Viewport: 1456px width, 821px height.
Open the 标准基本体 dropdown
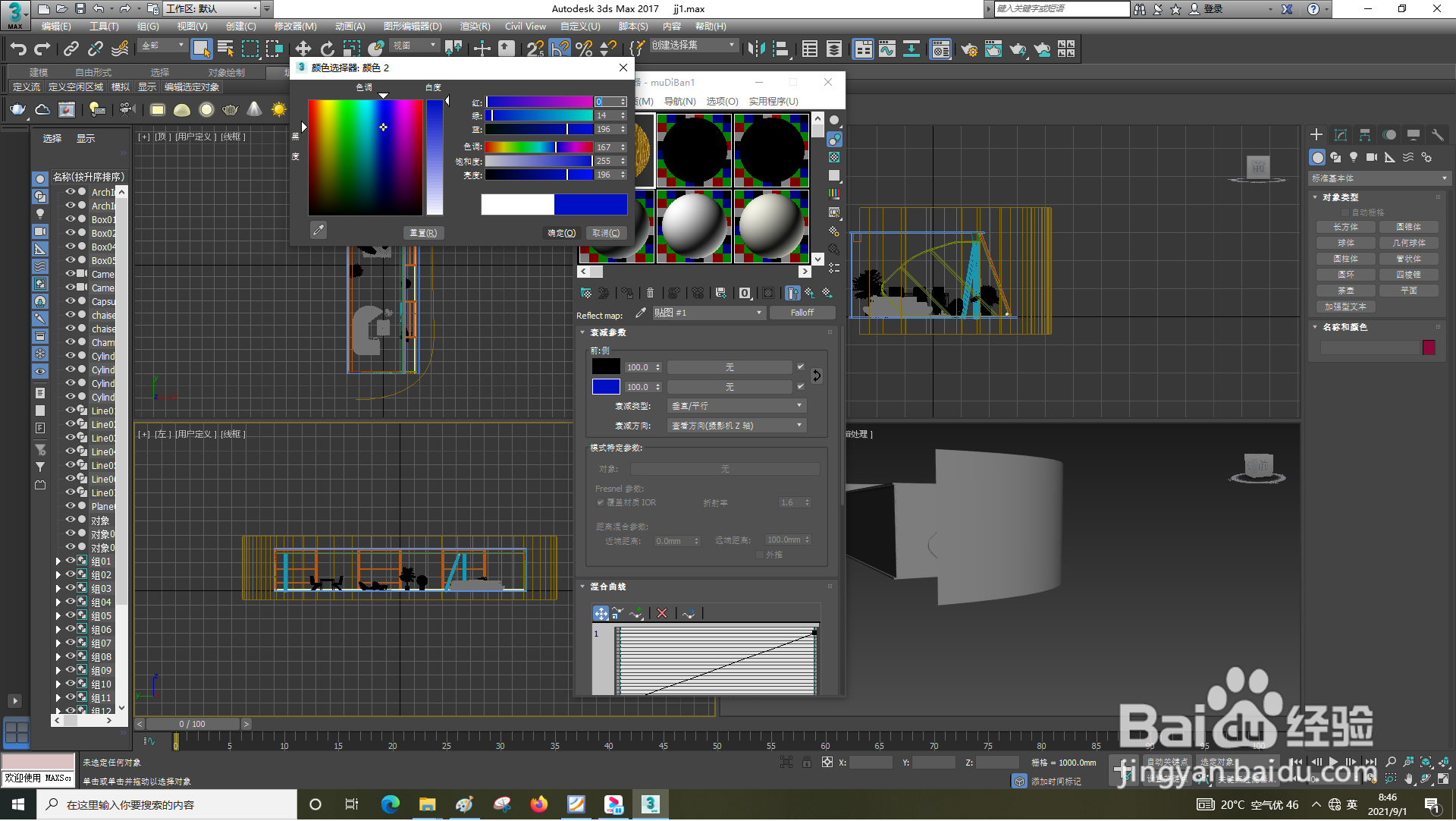pos(1379,178)
